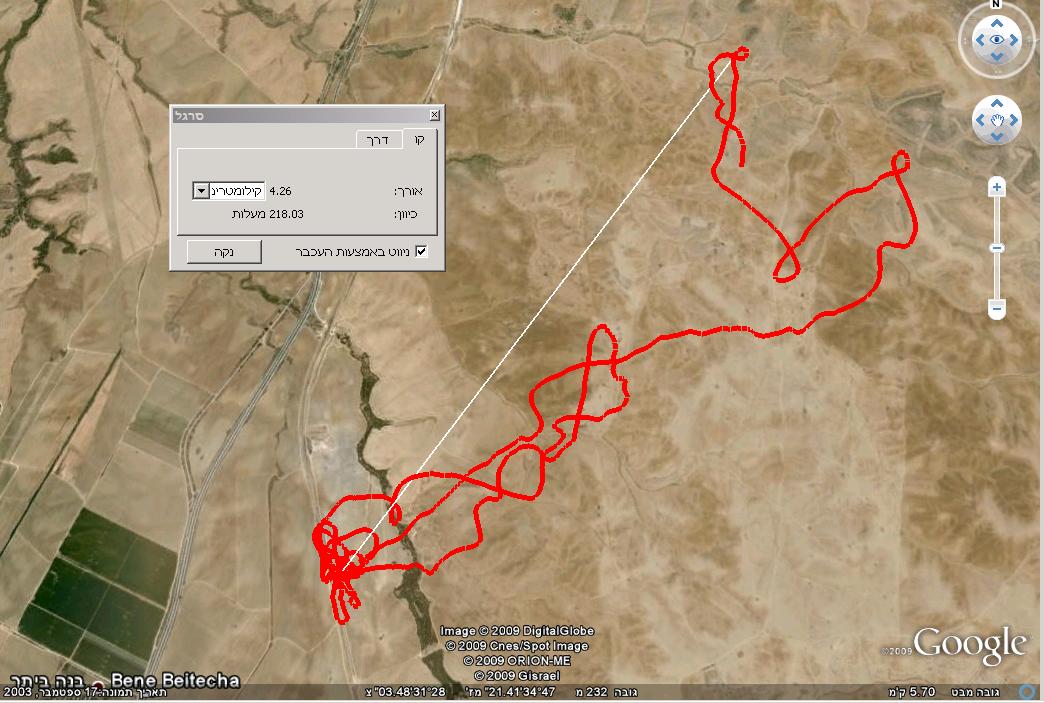The height and width of the screenshot is (703, 1044).
Task: Click the zoom out minus button
Action: (997, 308)
